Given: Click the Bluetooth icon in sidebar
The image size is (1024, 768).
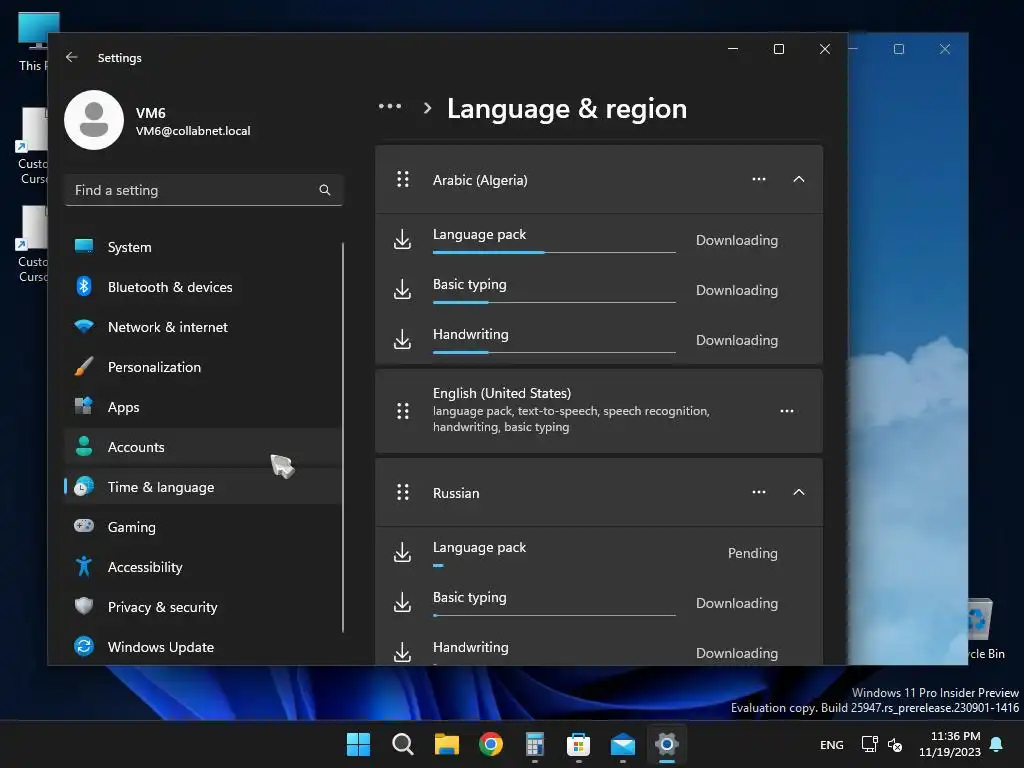Looking at the screenshot, I should [84, 286].
